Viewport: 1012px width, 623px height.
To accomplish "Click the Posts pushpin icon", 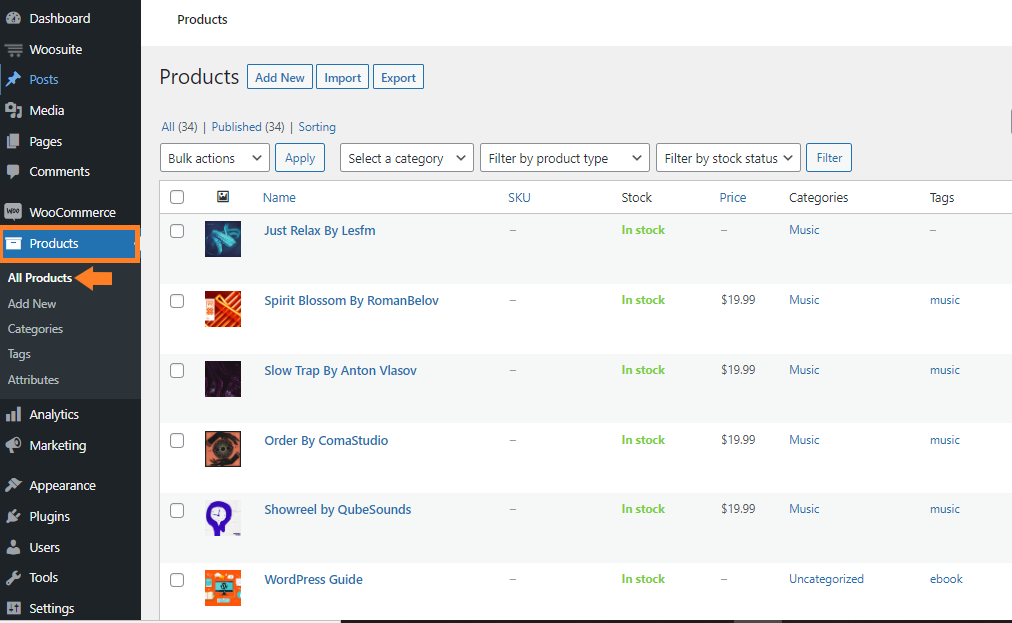I will click(14, 79).
